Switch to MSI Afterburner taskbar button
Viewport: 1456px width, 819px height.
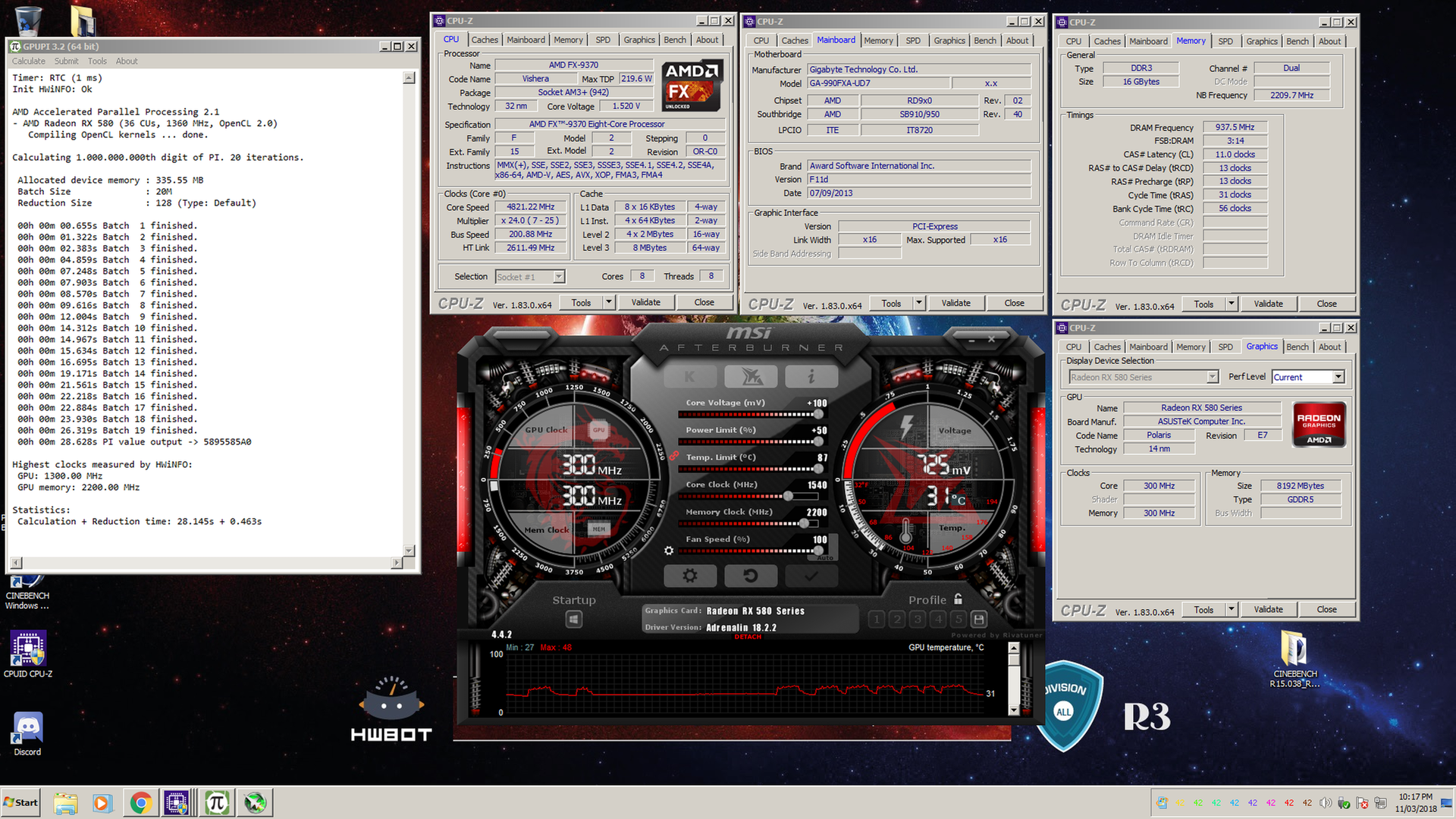(x=255, y=802)
